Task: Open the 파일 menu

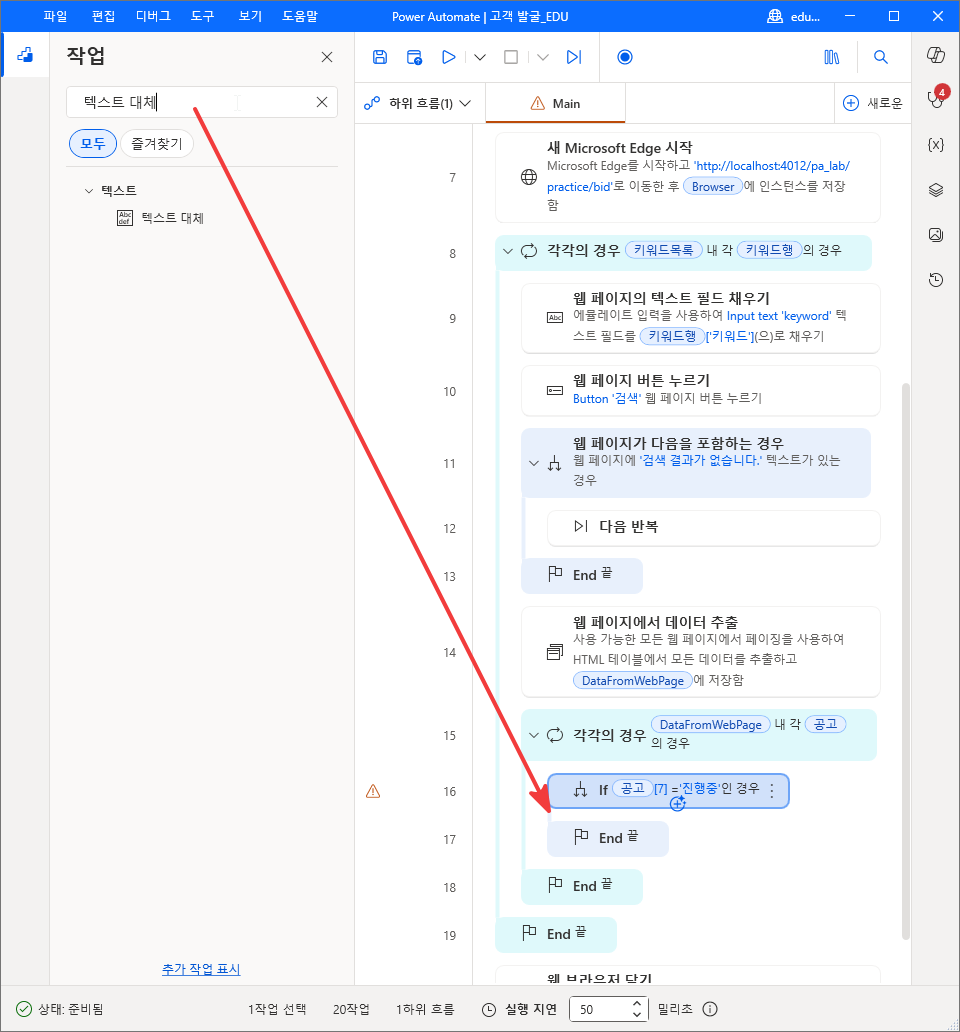Action: [x=55, y=16]
